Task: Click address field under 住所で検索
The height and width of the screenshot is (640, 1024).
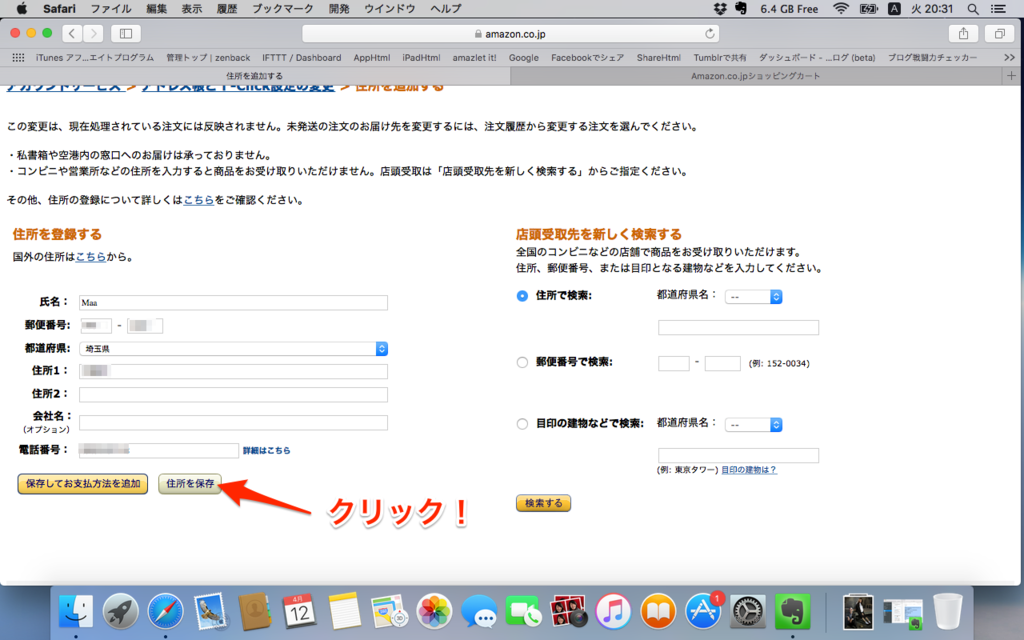Action: (x=739, y=328)
